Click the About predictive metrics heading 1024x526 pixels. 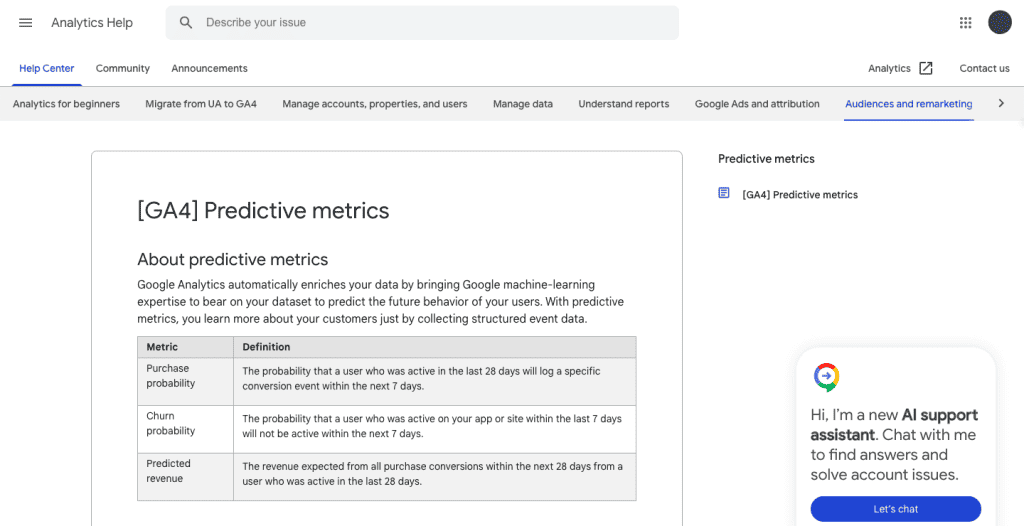pyautogui.click(x=232, y=259)
